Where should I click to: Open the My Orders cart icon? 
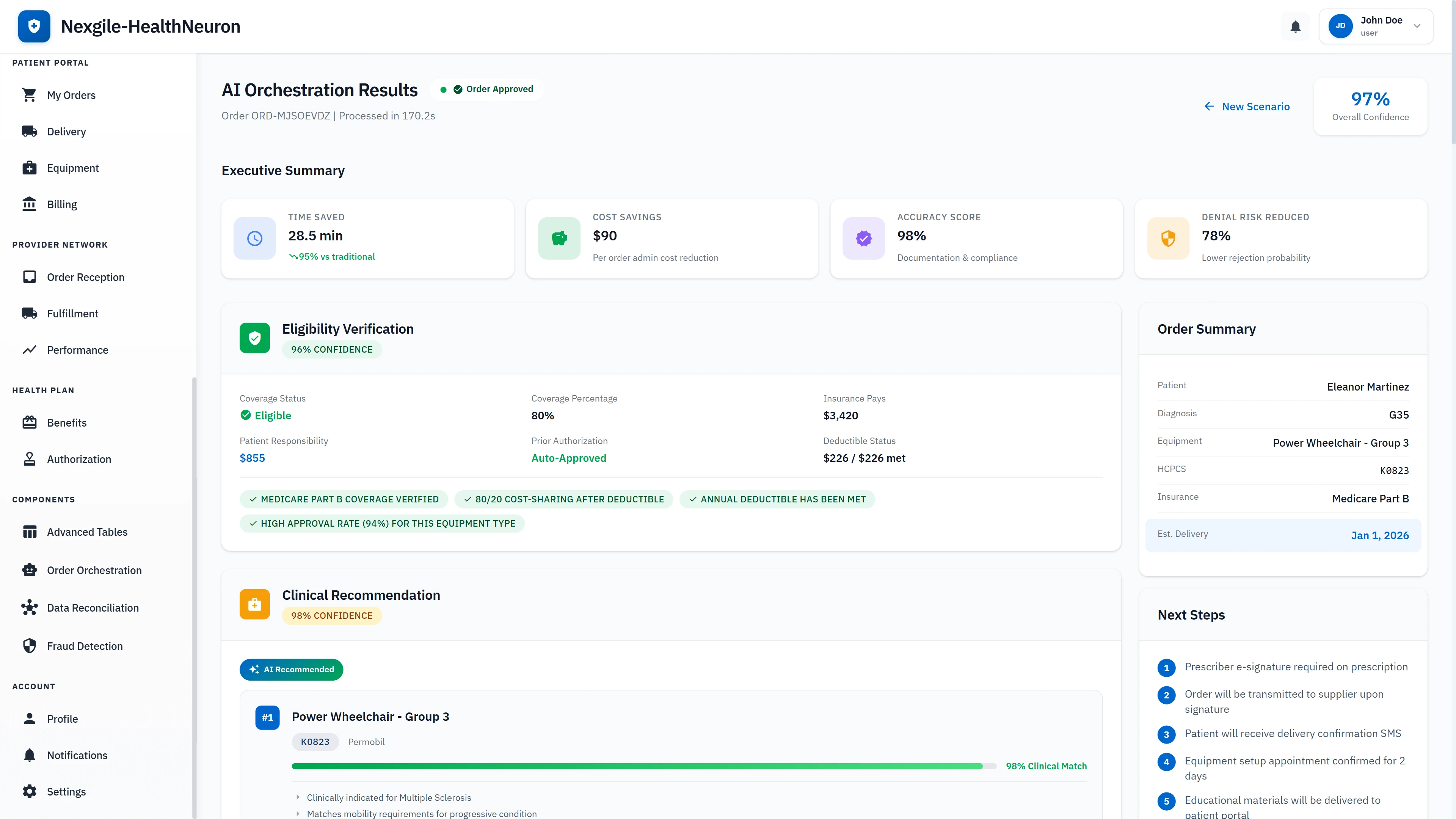pyautogui.click(x=30, y=95)
